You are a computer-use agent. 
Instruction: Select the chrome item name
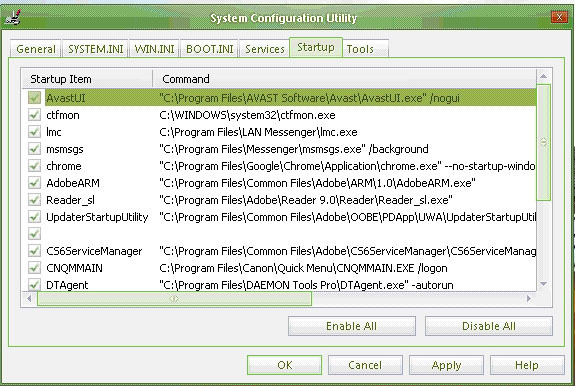(x=64, y=166)
